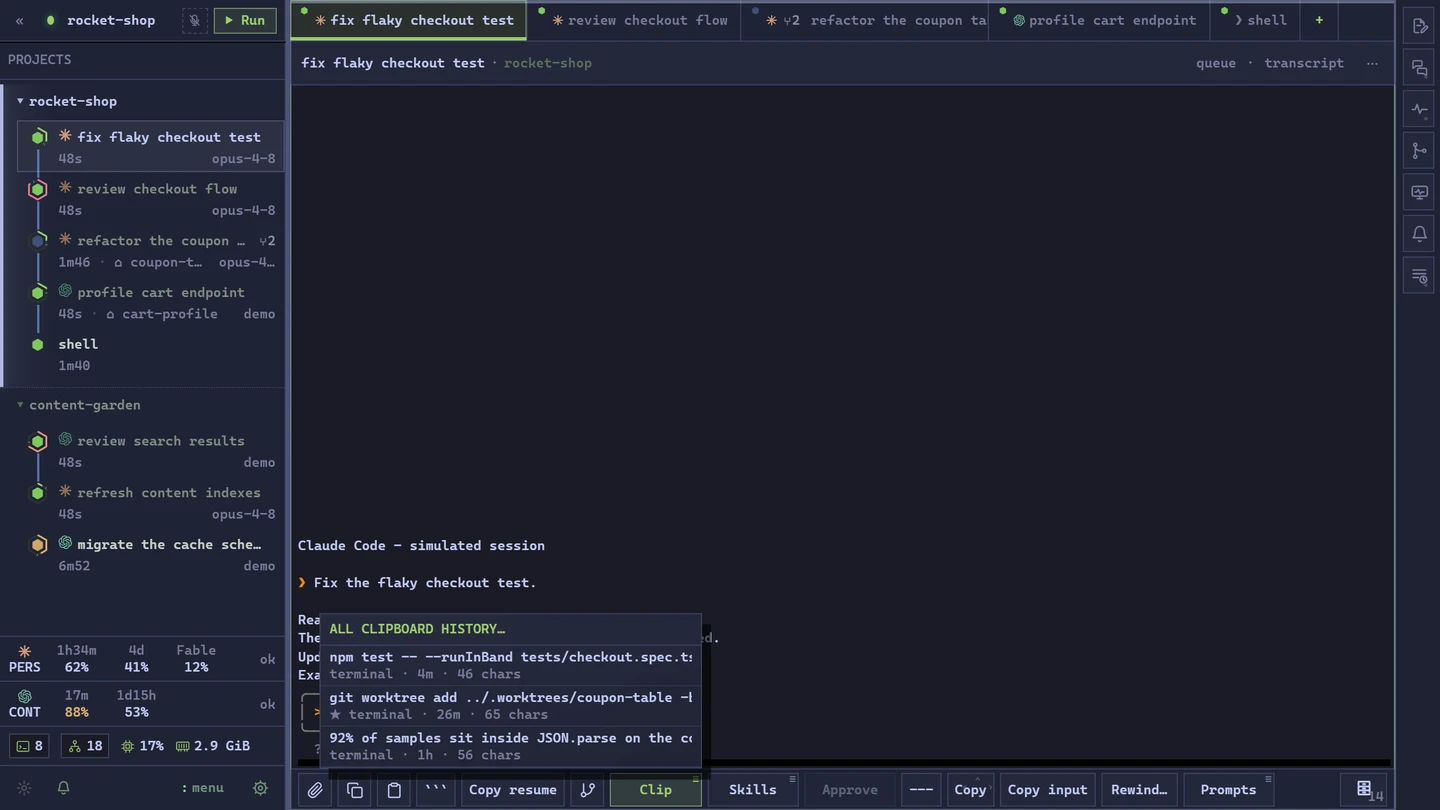Switch to the shell tab
The image size is (1440, 810).
point(1254,20)
